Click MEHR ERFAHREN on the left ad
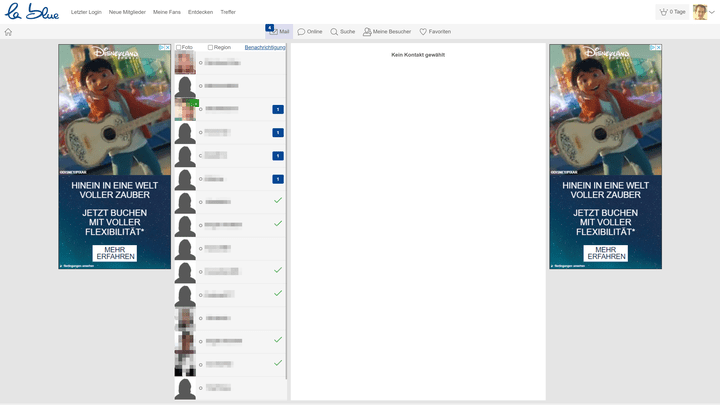Image resolution: width=720 pixels, height=405 pixels. 115,253
